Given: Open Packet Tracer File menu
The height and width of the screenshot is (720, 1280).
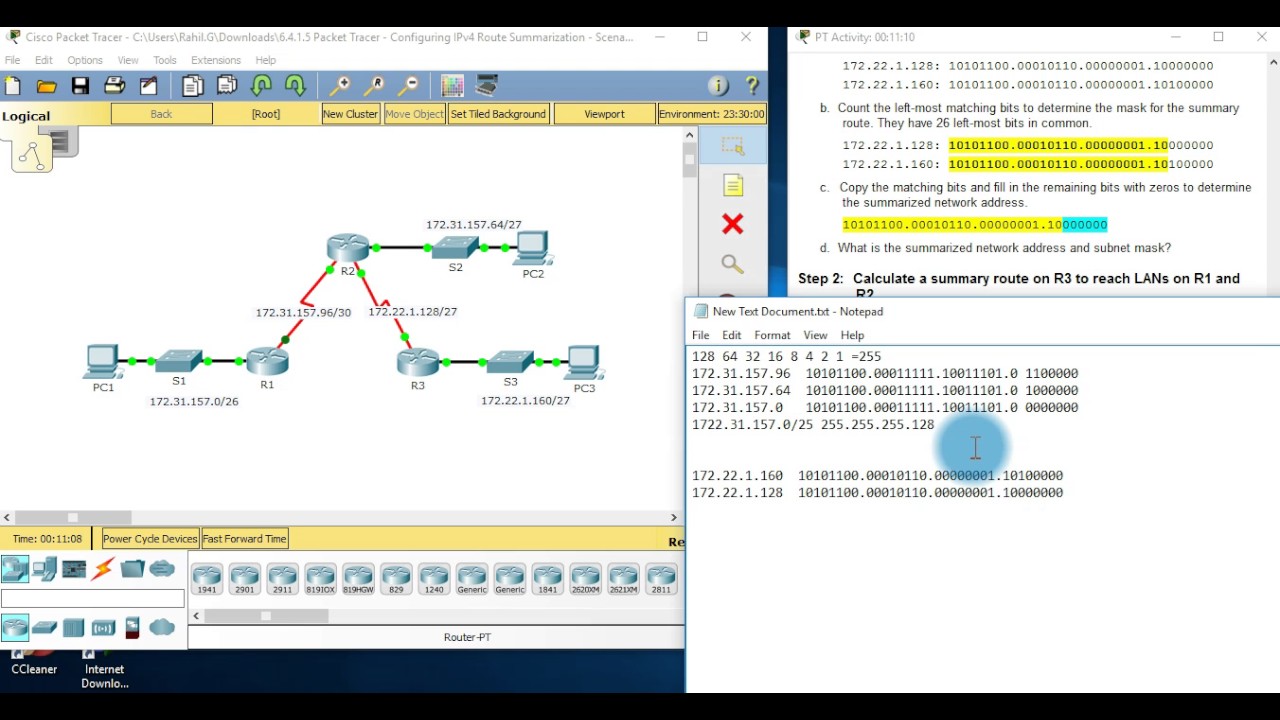Looking at the screenshot, I should (12, 60).
